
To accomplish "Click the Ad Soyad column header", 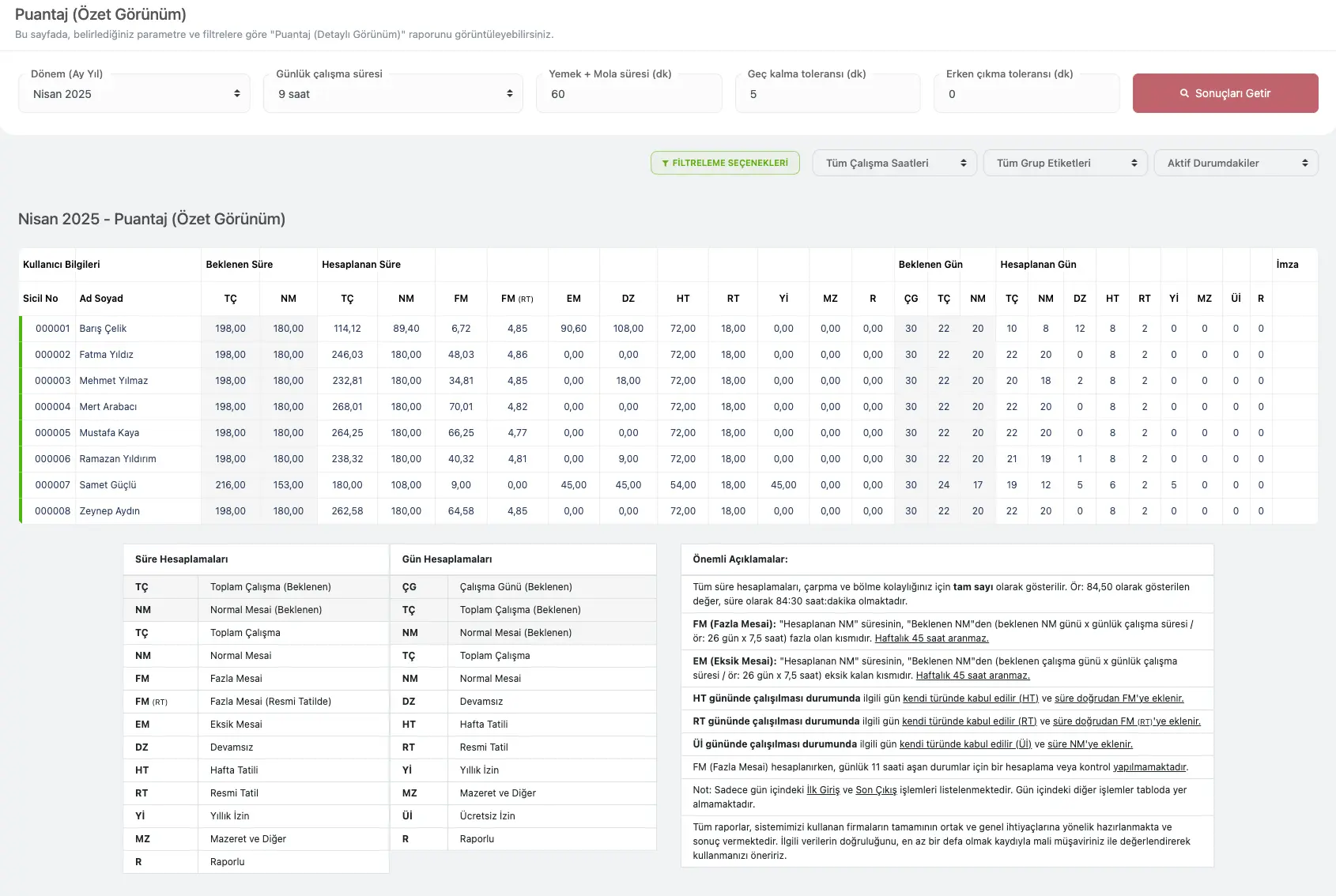I will [x=101, y=299].
